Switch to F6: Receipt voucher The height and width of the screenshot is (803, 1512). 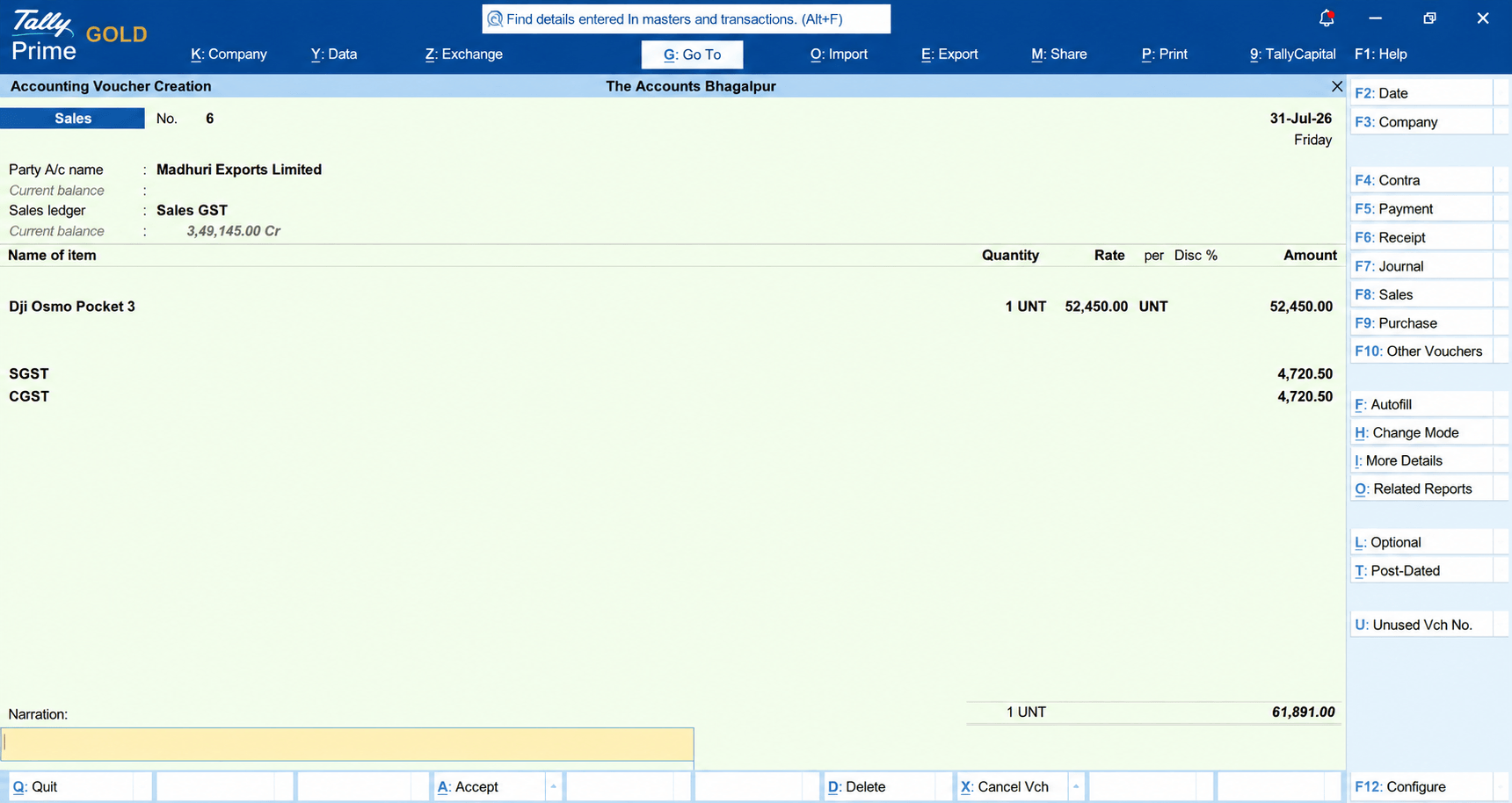coord(1421,237)
